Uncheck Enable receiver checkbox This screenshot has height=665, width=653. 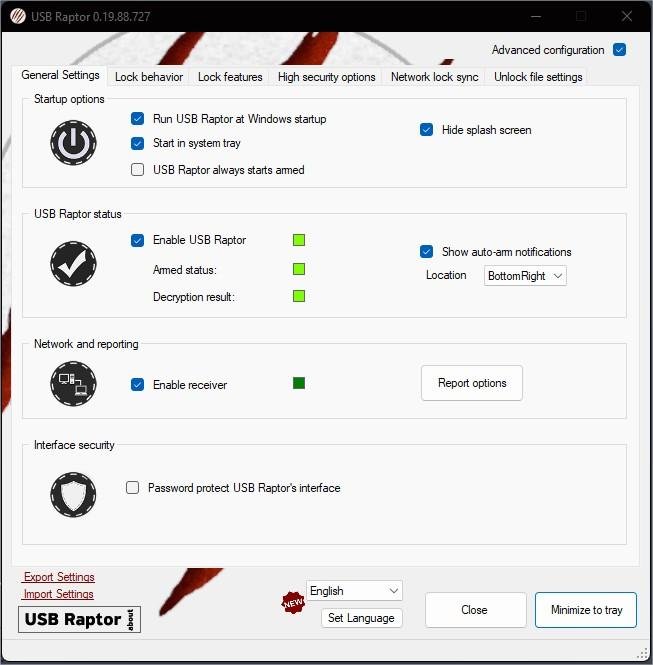[x=137, y=385]
